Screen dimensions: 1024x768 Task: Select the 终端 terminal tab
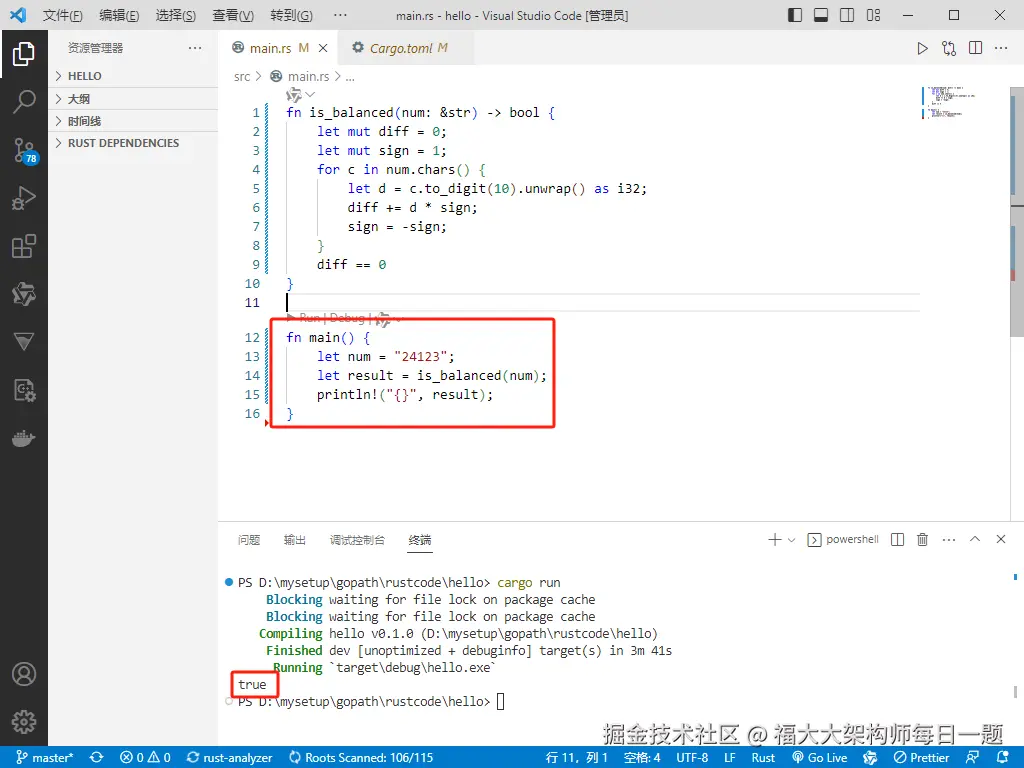pyautogui.click(x=420, y=540)
